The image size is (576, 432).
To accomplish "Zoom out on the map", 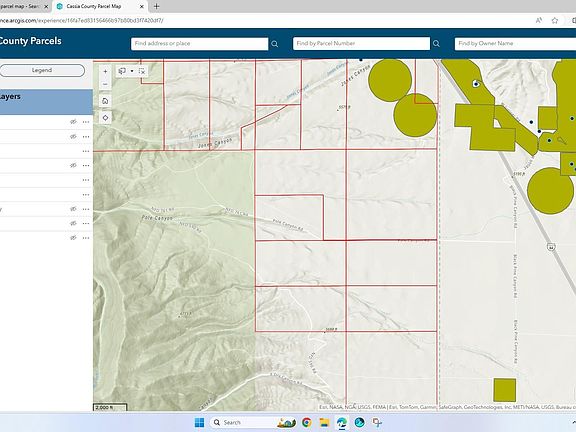I will click(105, 84).
